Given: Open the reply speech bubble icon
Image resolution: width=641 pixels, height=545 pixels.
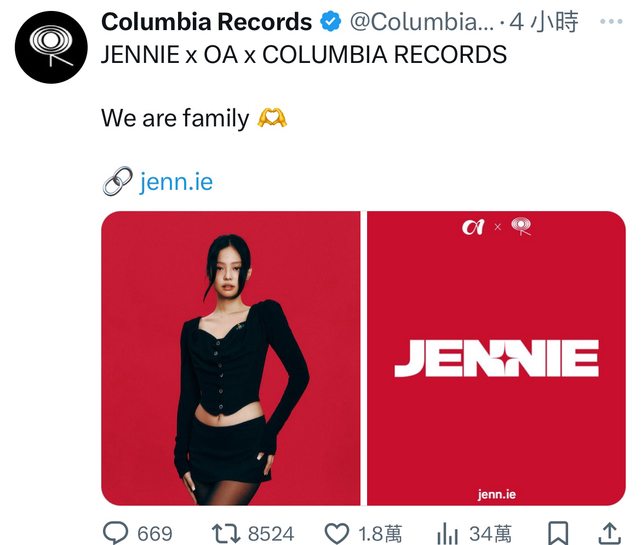Looking at the screenshot, I should point(116,533).
